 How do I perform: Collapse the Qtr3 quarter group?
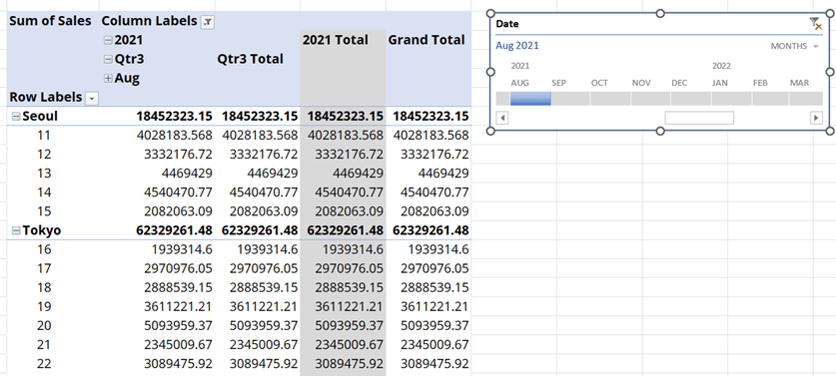point(108,59)
